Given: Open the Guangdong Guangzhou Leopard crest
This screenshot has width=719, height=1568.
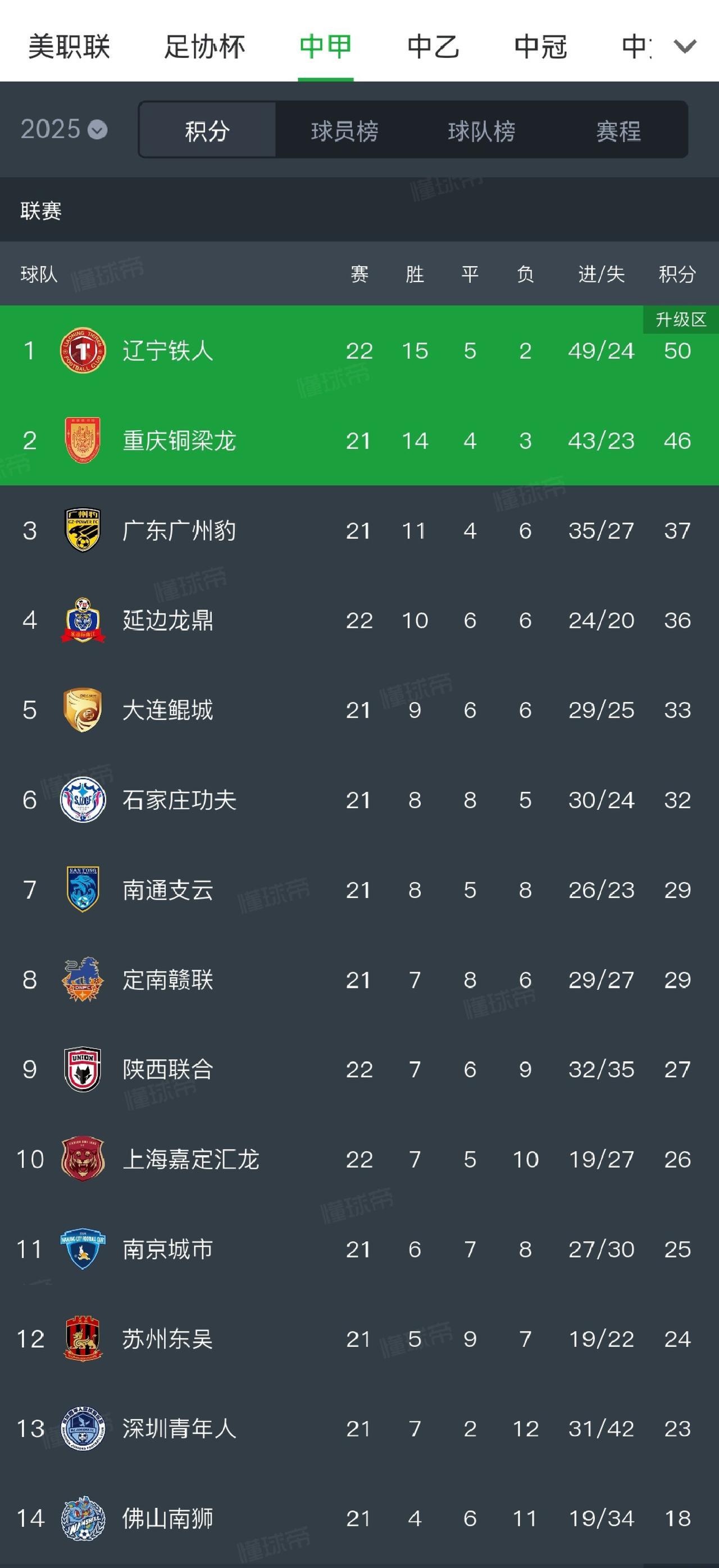Looking at the screenshot, I should [83, 530].
